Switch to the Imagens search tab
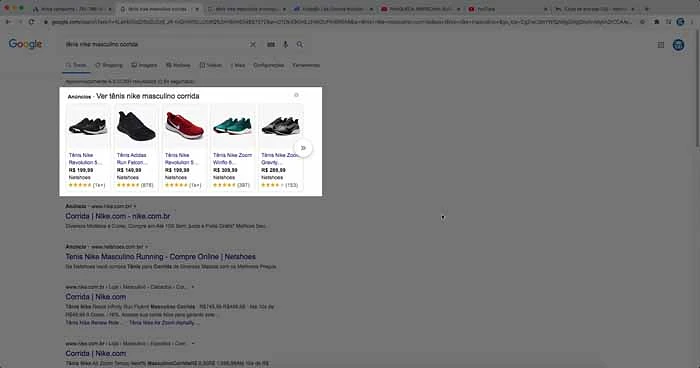The height and width of the screenshot is (368, 700). [x=144, y=65]
